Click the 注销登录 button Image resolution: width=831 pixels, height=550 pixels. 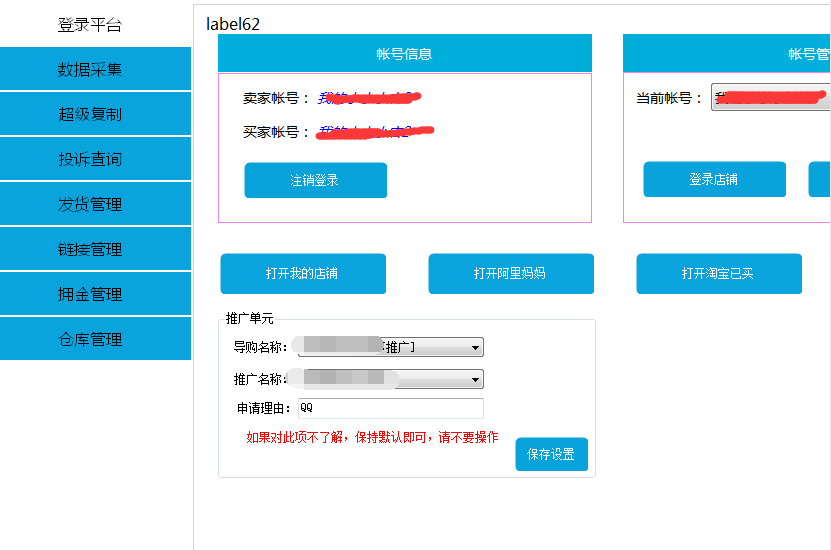click(315, 180)
